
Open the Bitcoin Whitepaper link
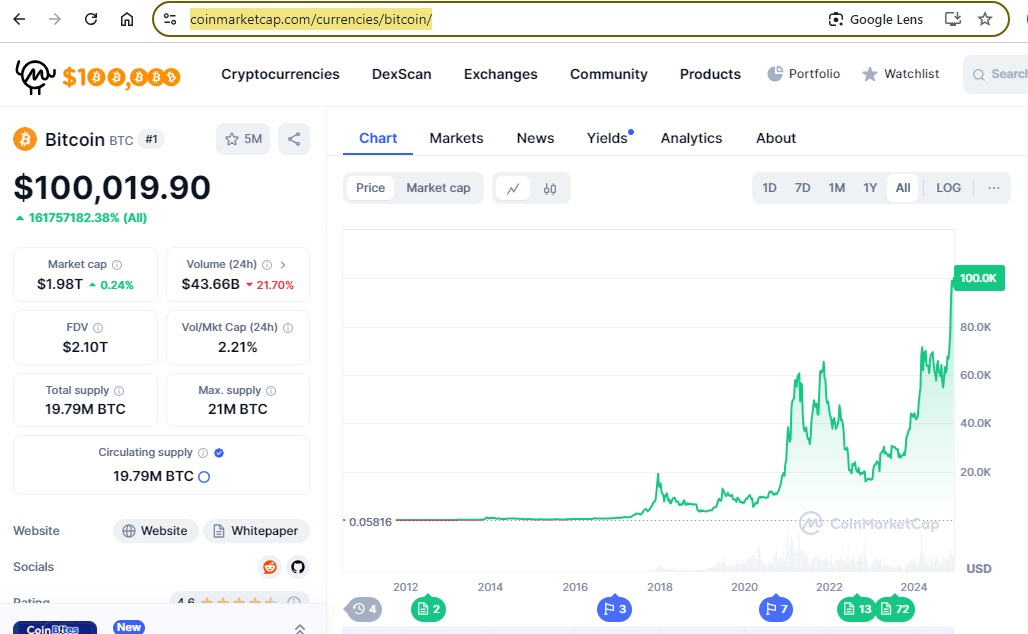[x=256, y=530]
